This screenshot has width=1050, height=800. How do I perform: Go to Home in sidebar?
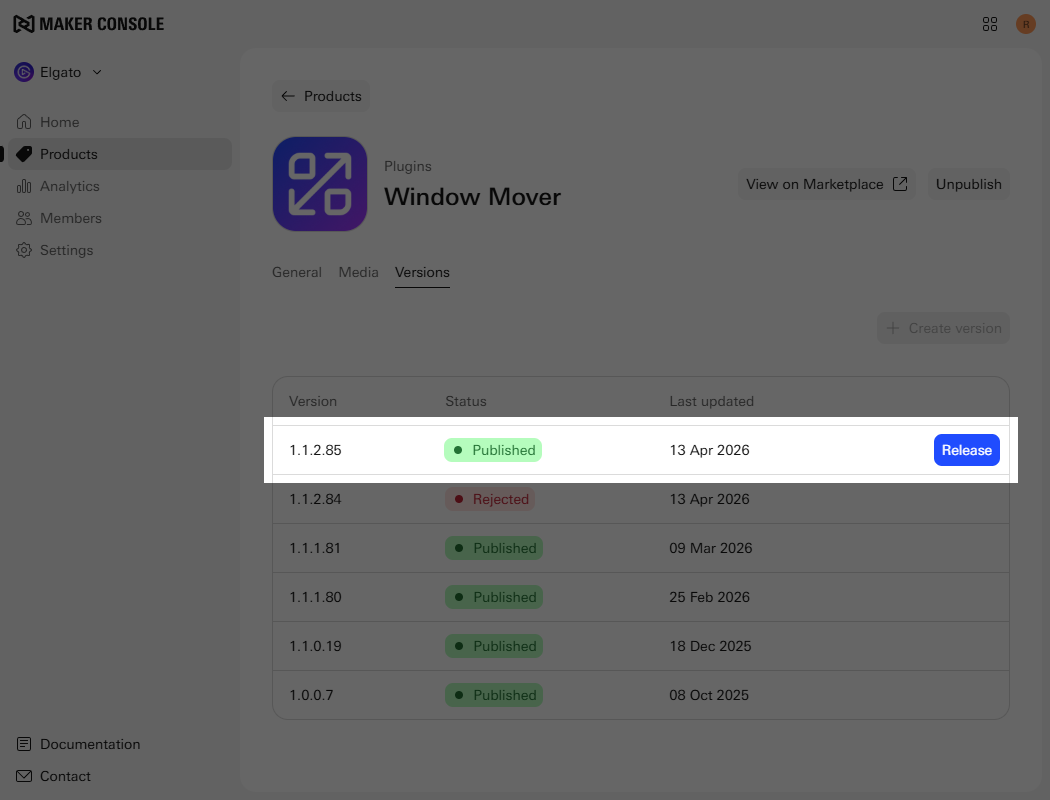(59, 122)
